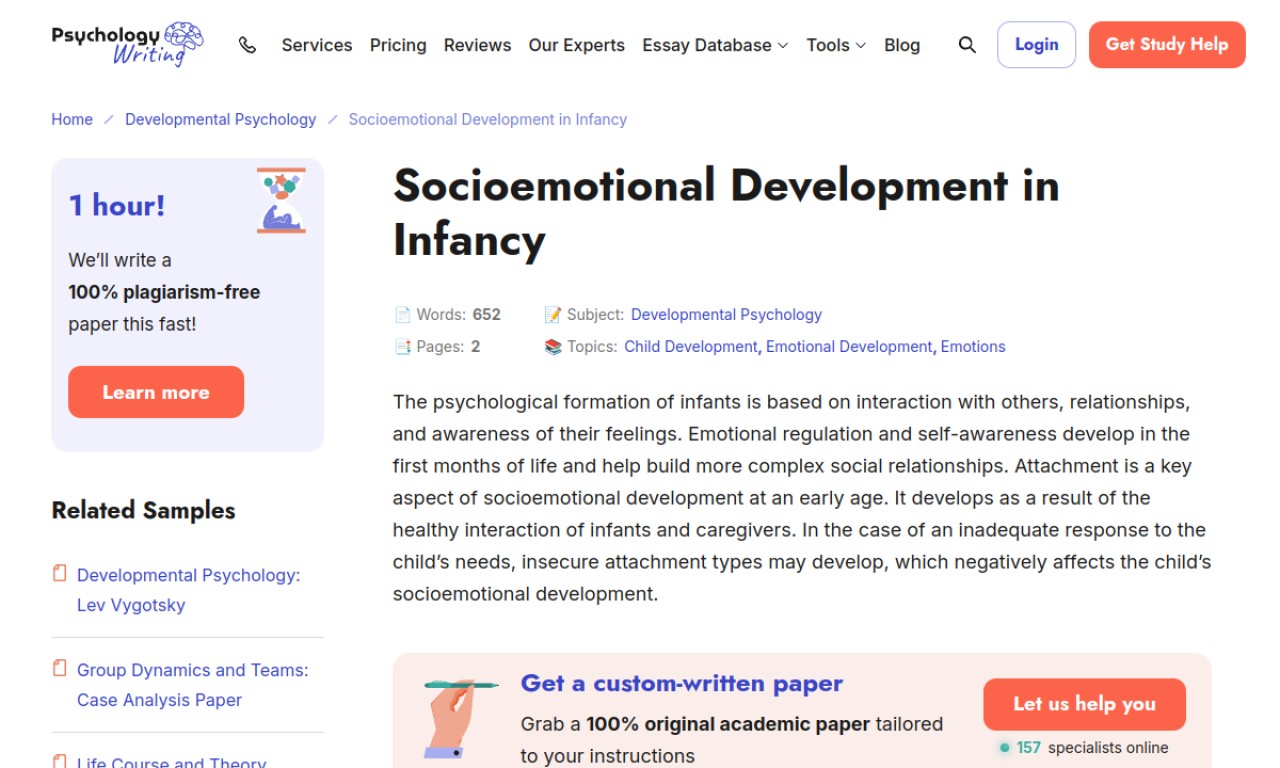Open the Emotional Development topic link
Image resolution: width=1280 pixels, height=768 pixels.
tap(849, 346)
